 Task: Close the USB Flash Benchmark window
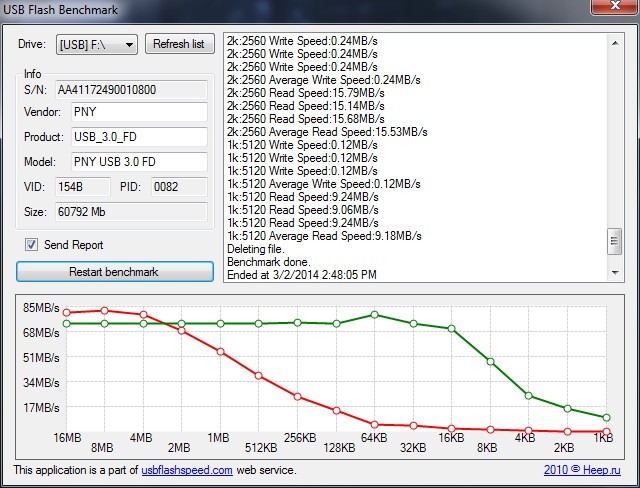[x=615, y=6]
